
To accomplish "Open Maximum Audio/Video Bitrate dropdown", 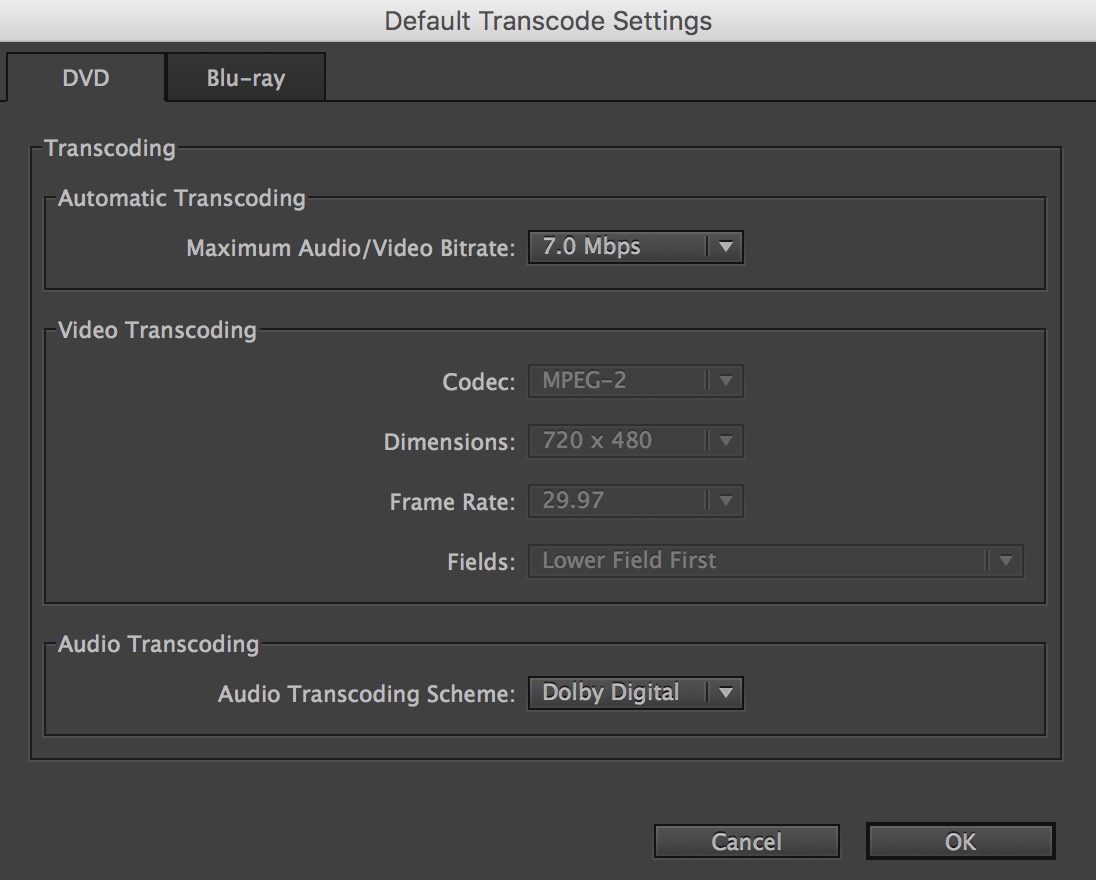I will click(x=635, y=247).
